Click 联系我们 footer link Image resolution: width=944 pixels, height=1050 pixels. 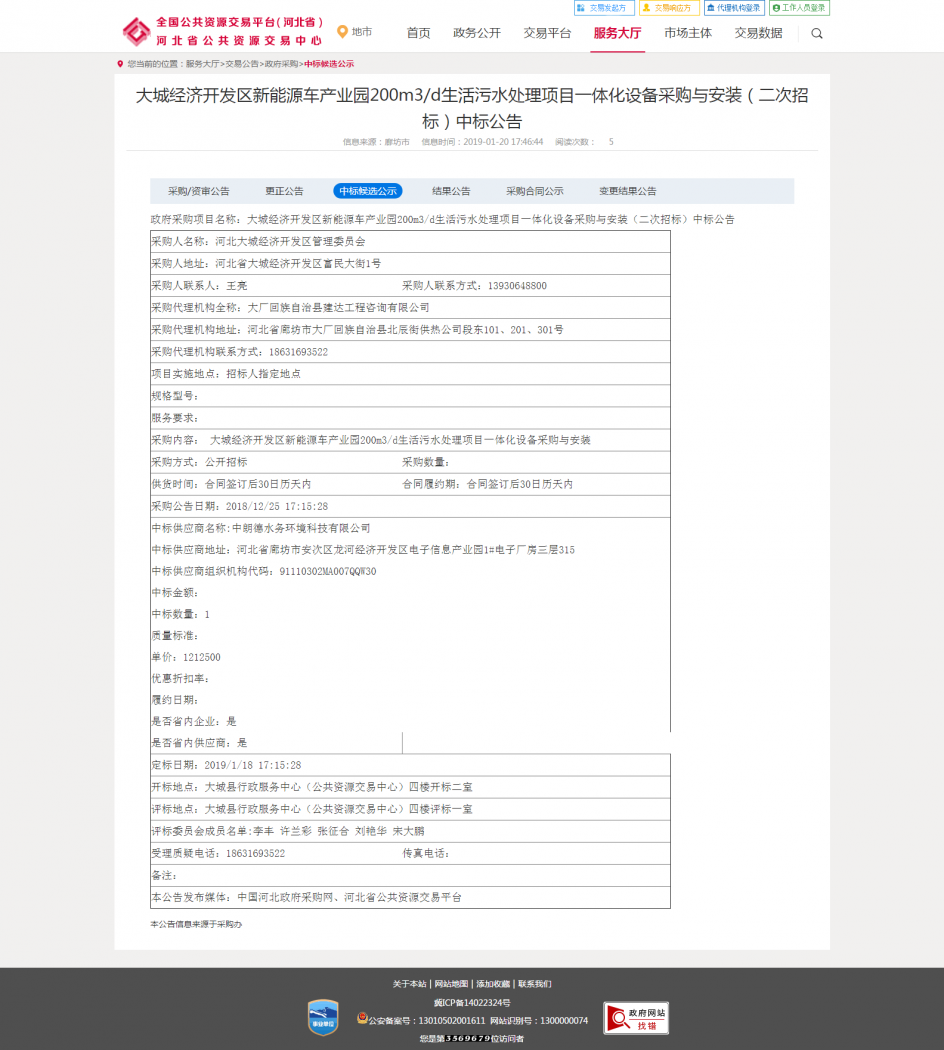coord(534,984)
